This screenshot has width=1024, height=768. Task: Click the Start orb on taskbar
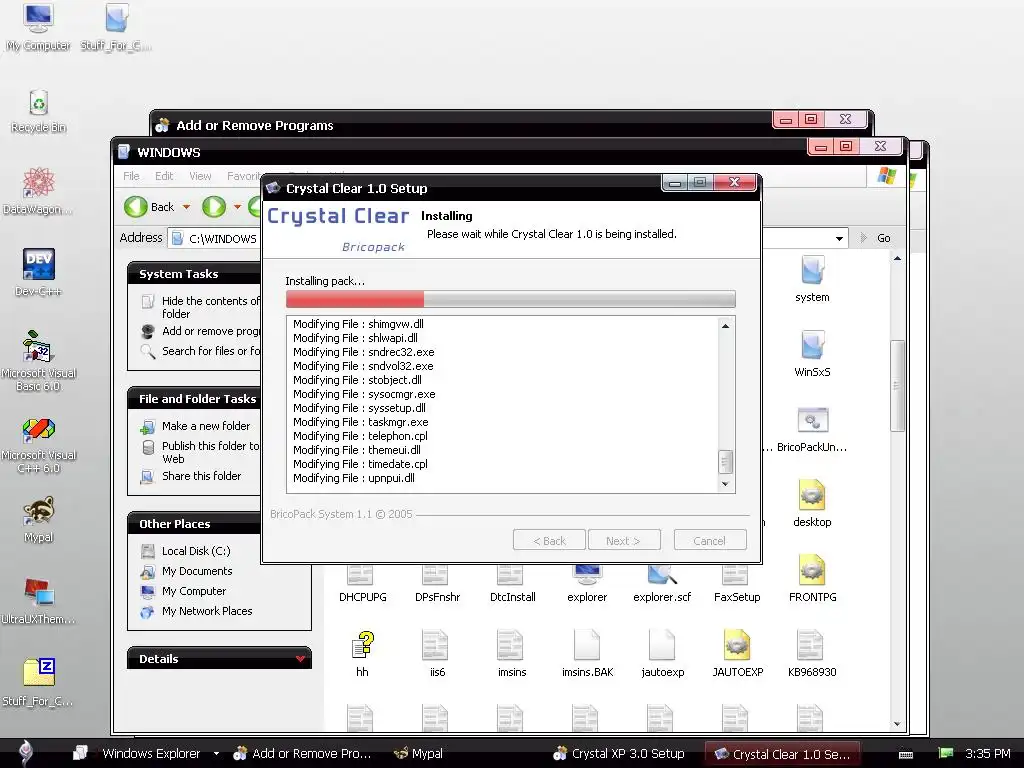pos(25,752)
